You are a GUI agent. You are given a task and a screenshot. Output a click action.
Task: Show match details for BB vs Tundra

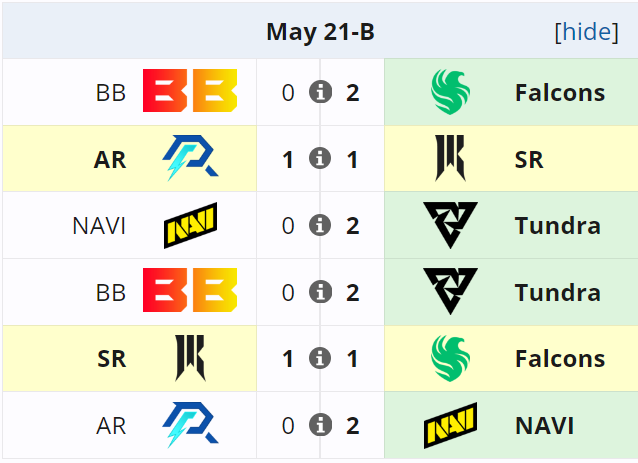pyautogui.click(x=320, y=292)
